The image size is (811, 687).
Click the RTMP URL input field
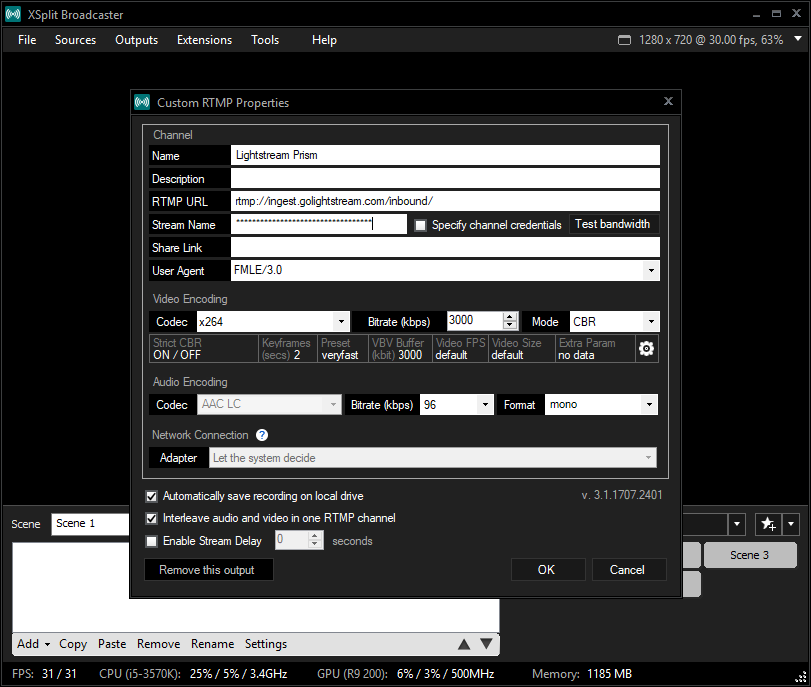pos(445,201)
